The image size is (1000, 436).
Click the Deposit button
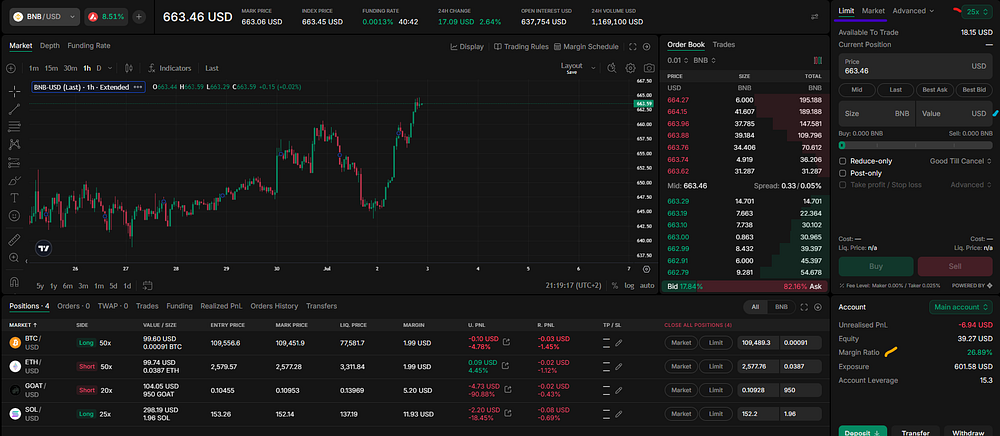862,432
